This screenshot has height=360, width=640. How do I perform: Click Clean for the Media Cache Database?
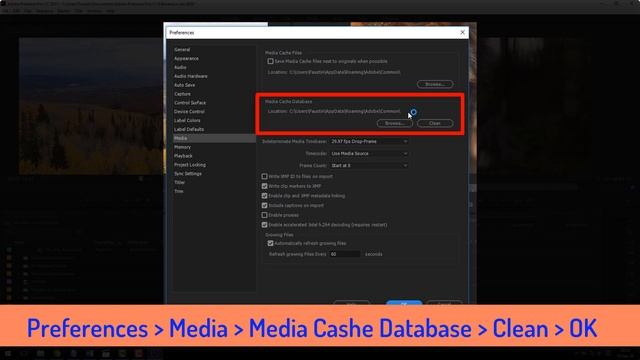coord(435,123)
